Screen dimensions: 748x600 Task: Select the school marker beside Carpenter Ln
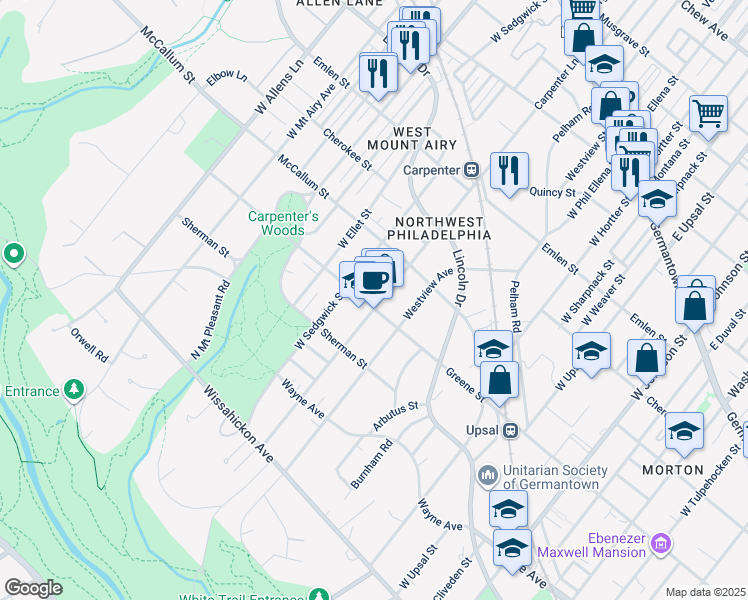click(x=604, y=64)
